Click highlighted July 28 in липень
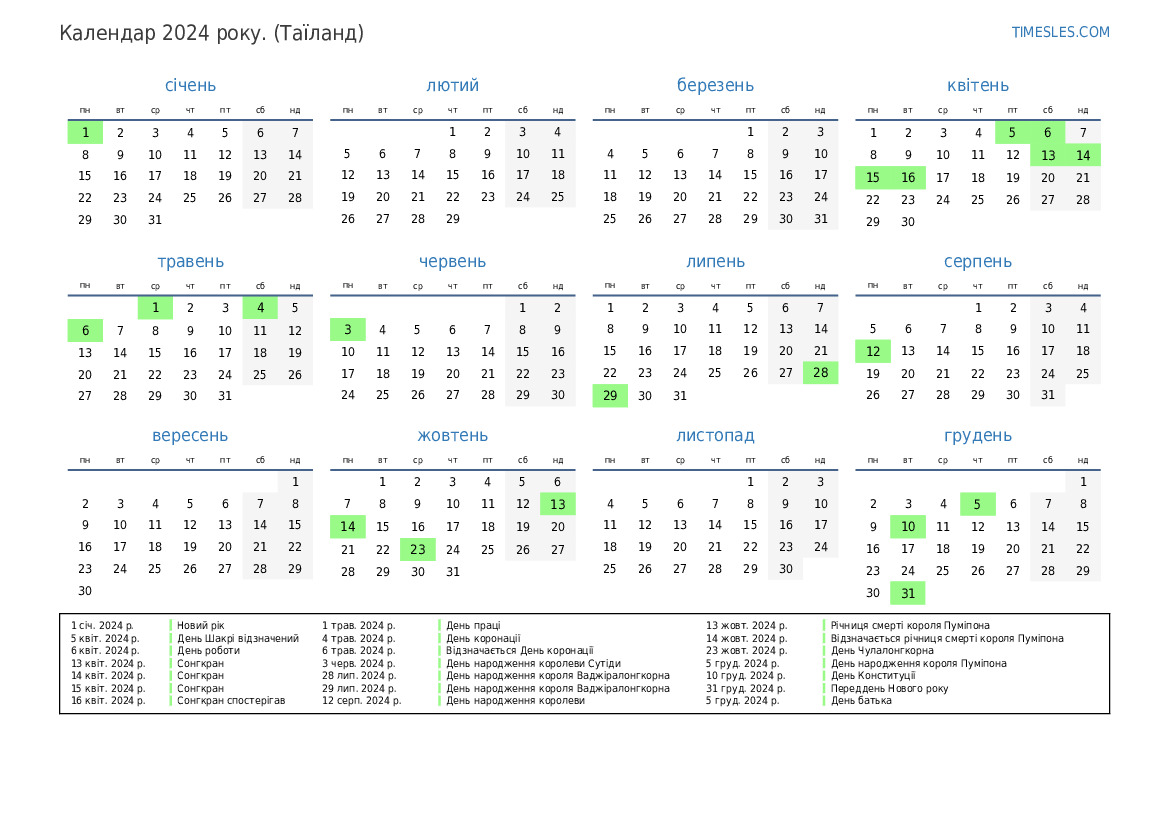Screen dimensions: 1169x827 tap(820, 373)
